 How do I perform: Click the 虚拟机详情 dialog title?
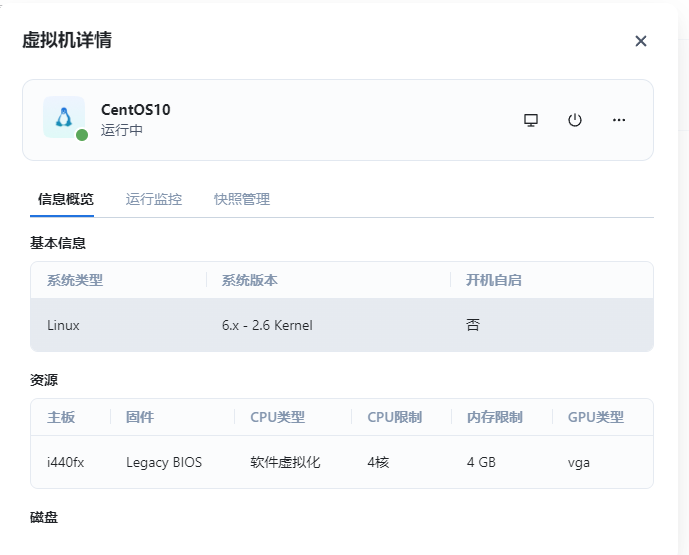click(x=67, y=40)
